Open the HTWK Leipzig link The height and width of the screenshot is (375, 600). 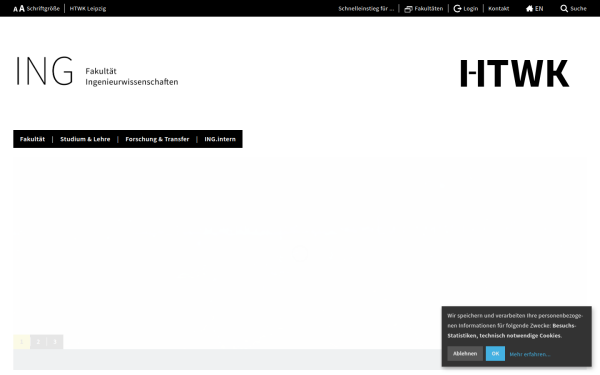coord(88,8)
